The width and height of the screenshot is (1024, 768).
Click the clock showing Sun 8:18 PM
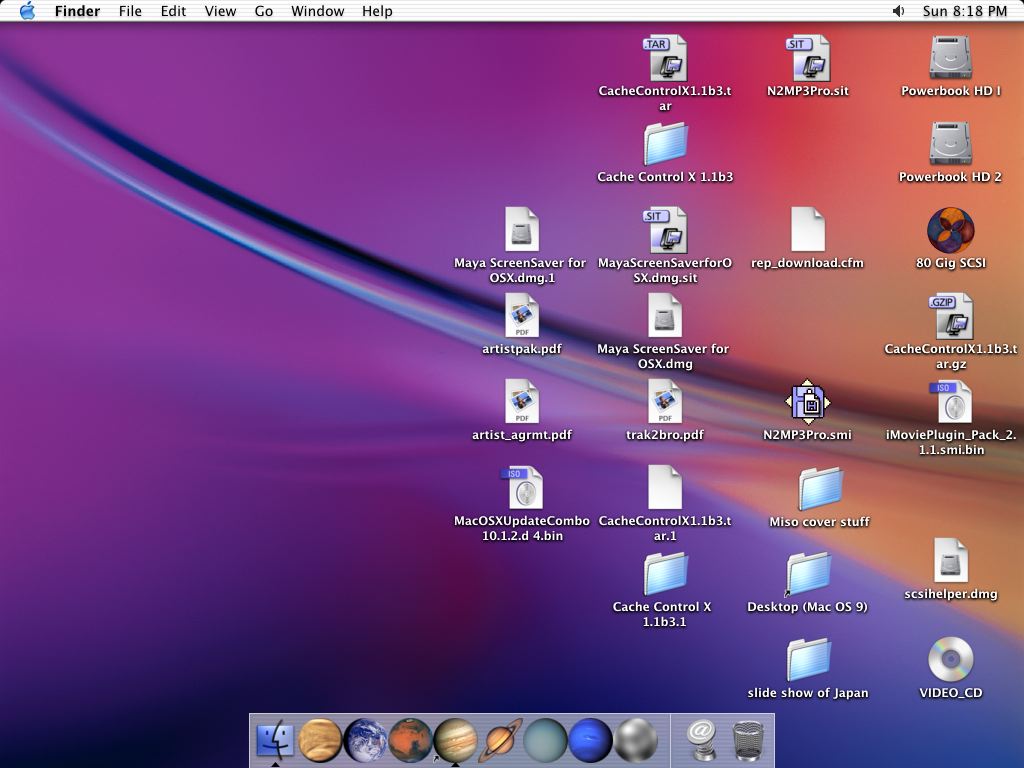pos(964,11)
